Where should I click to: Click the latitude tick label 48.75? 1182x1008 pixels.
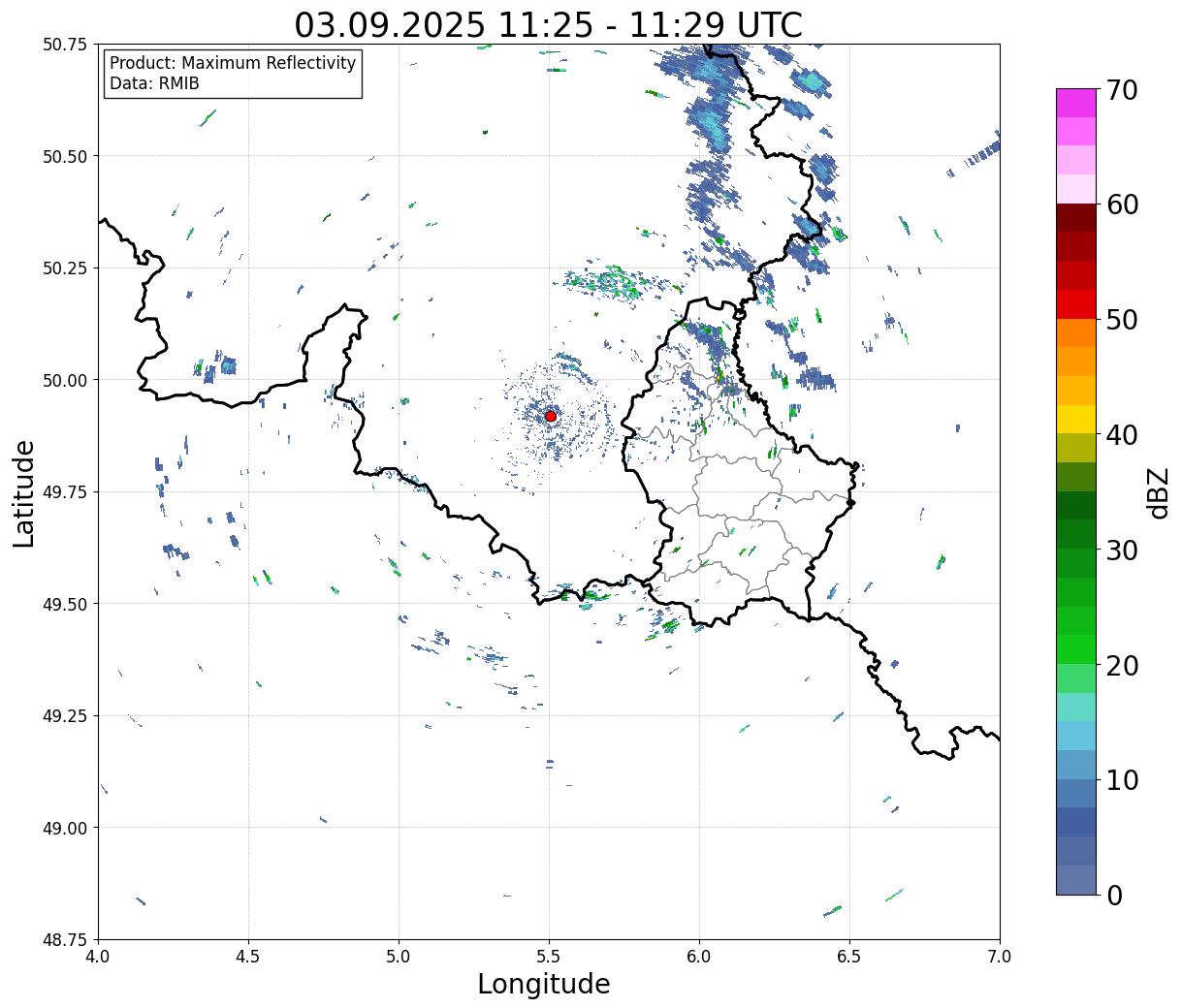coord(65,940)
